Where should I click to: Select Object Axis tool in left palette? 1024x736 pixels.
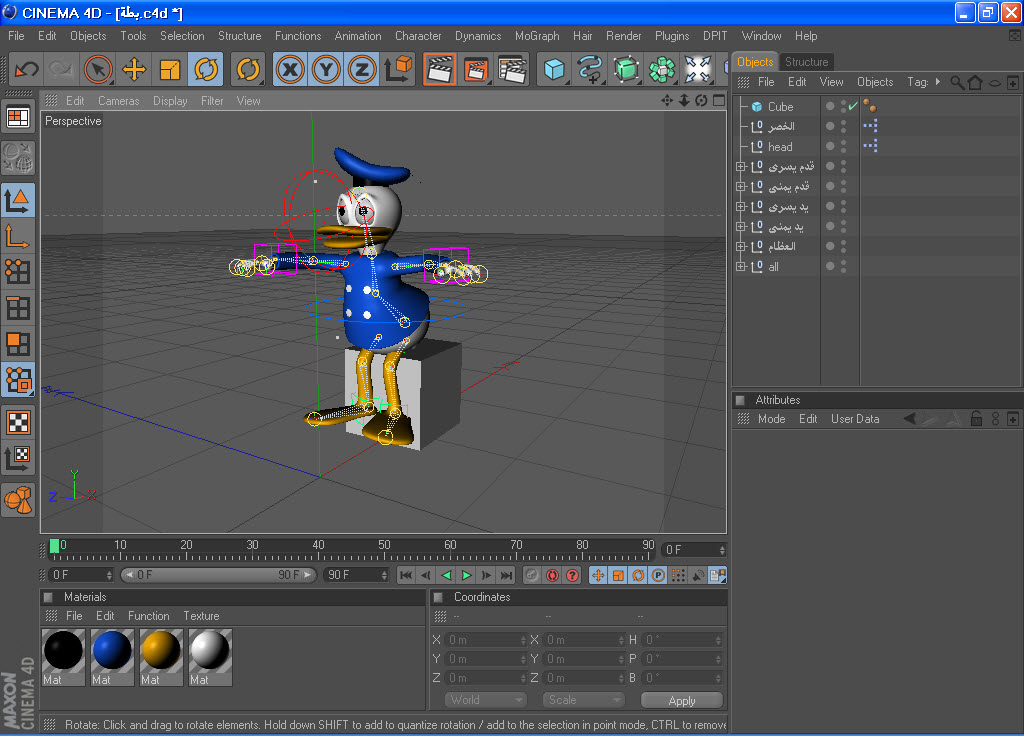click(x=18, y=236)
